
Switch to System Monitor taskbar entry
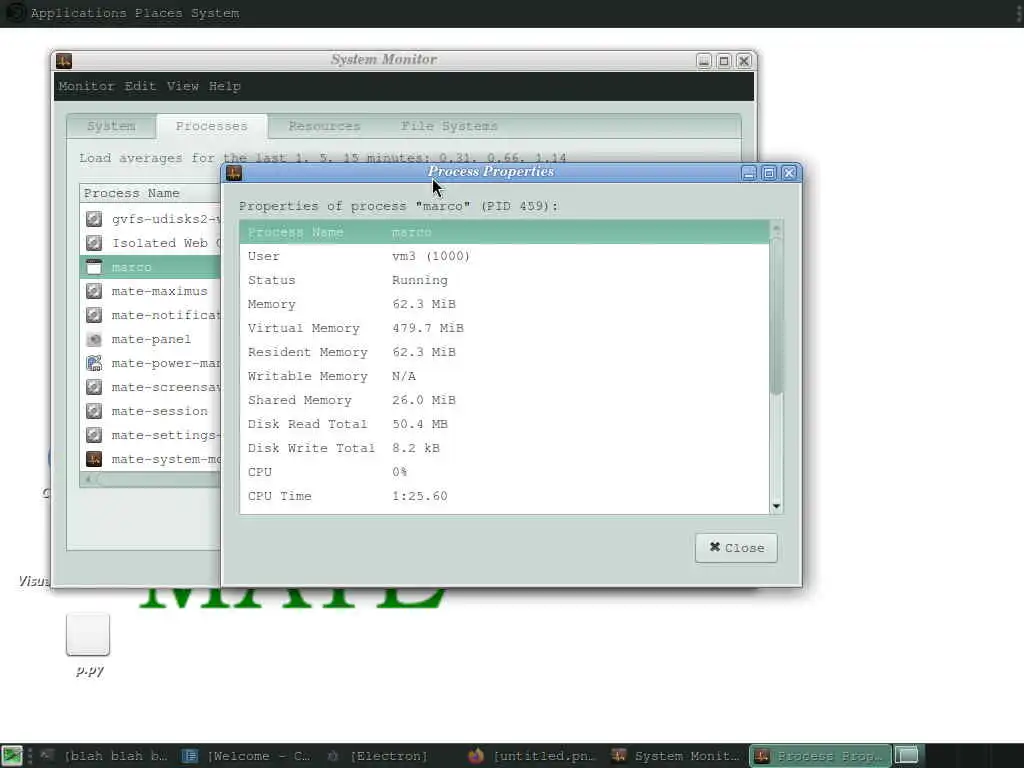pyautogui.click(x=676, y=756)
